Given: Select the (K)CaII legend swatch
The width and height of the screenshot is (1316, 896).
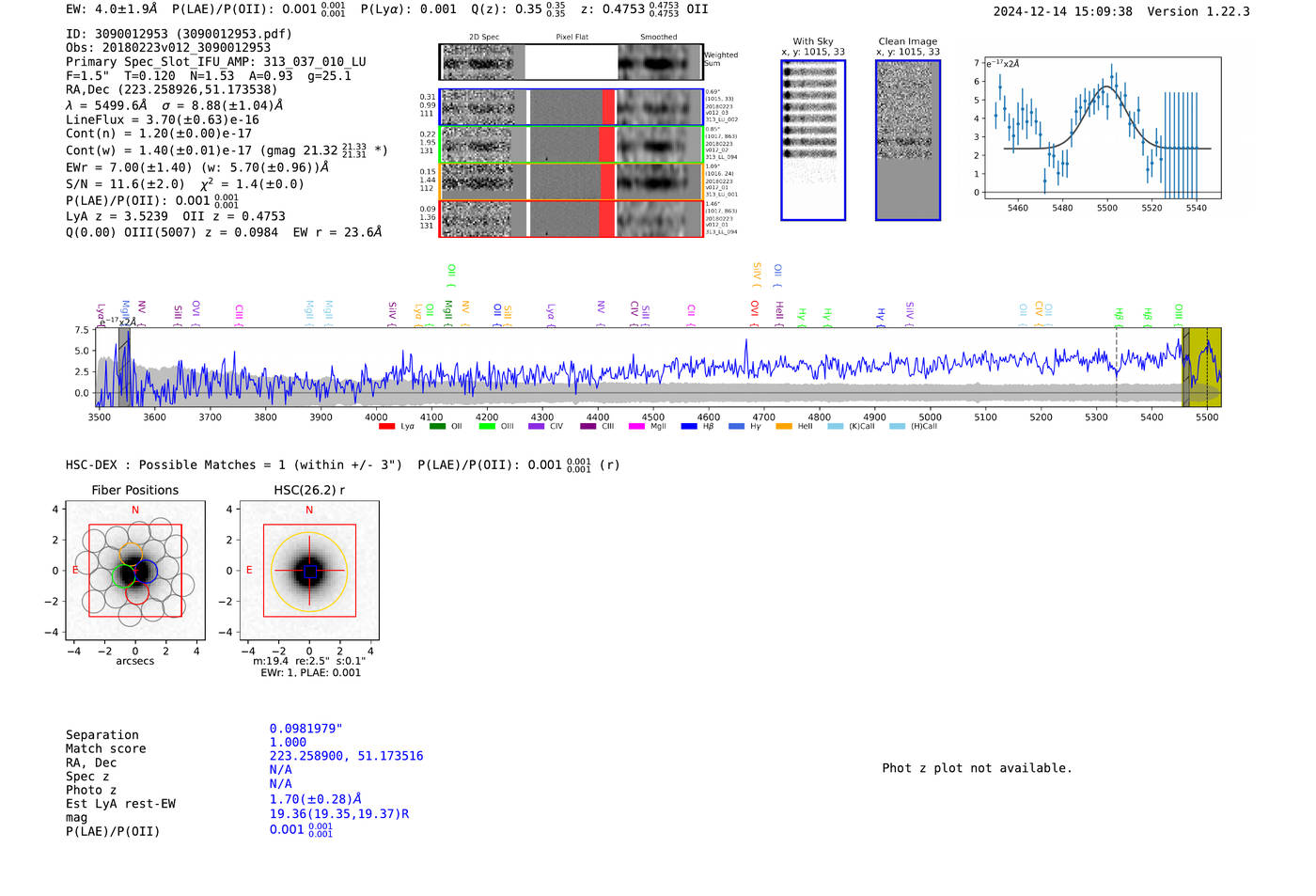Looking at the screenshot, I should 836,427.
